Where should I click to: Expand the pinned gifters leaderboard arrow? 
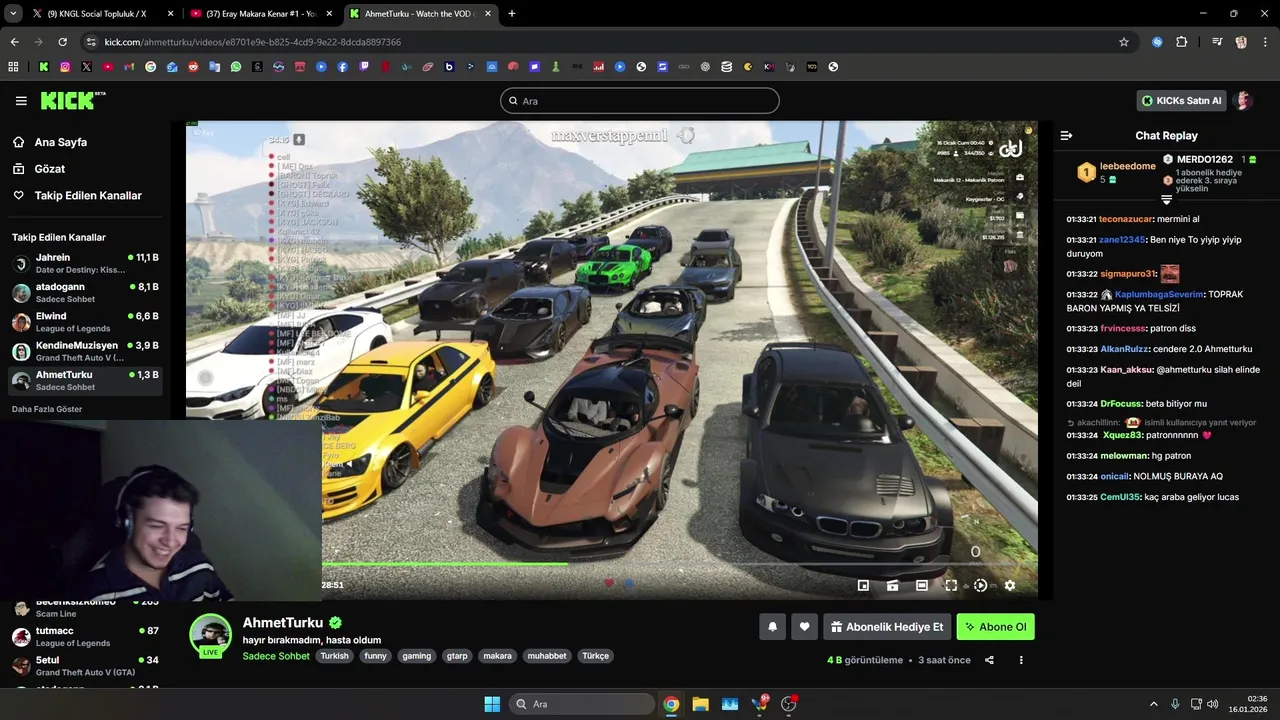[x=1166, y=200]
